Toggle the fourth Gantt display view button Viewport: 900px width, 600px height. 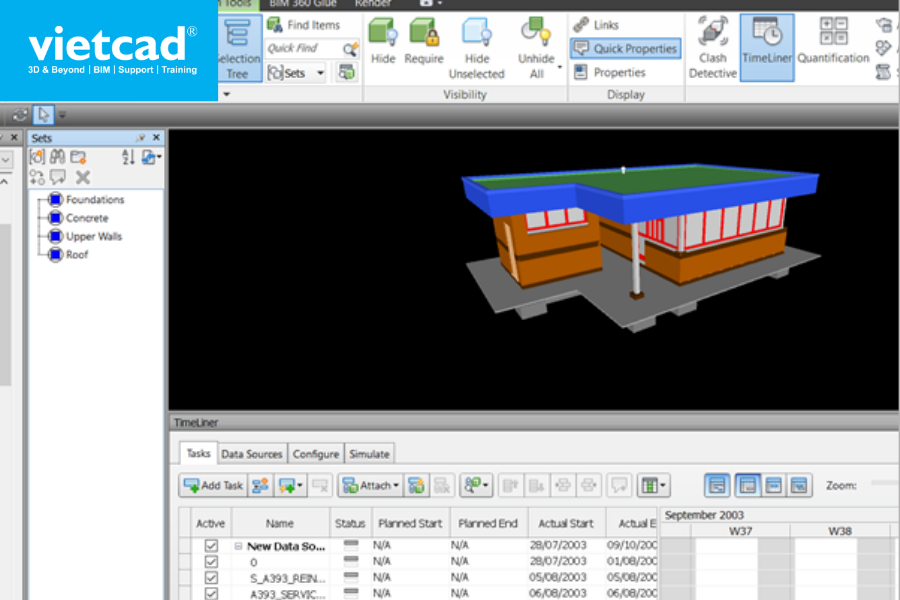tap(799, 486)
